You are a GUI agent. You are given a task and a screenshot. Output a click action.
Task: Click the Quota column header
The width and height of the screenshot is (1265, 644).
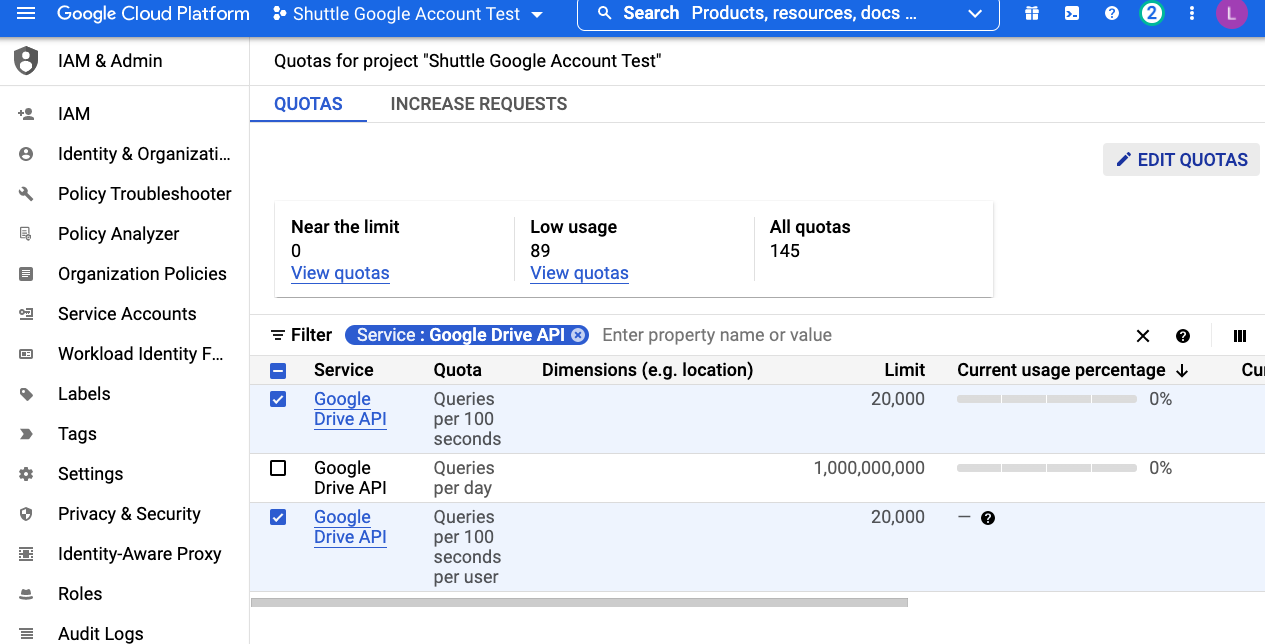click(x=457, y=370)
